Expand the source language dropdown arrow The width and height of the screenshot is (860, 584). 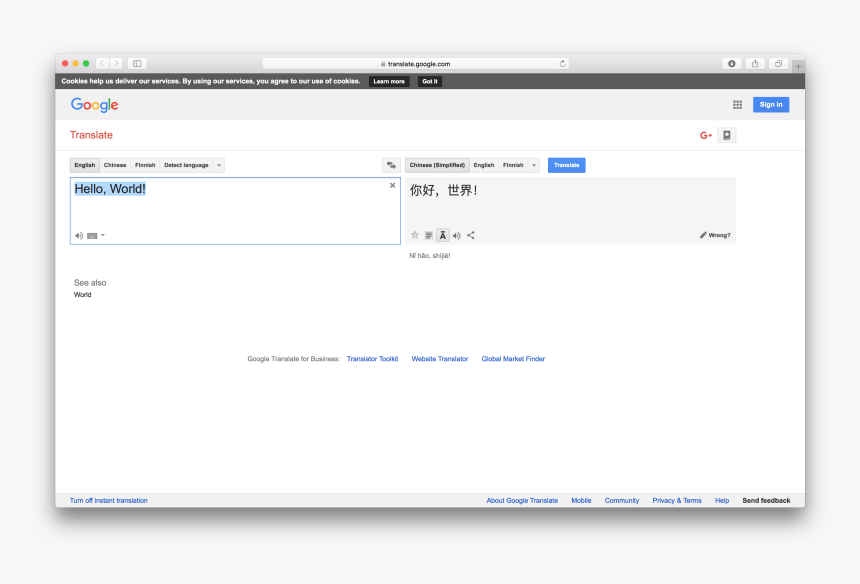click(x=219, y=165)
